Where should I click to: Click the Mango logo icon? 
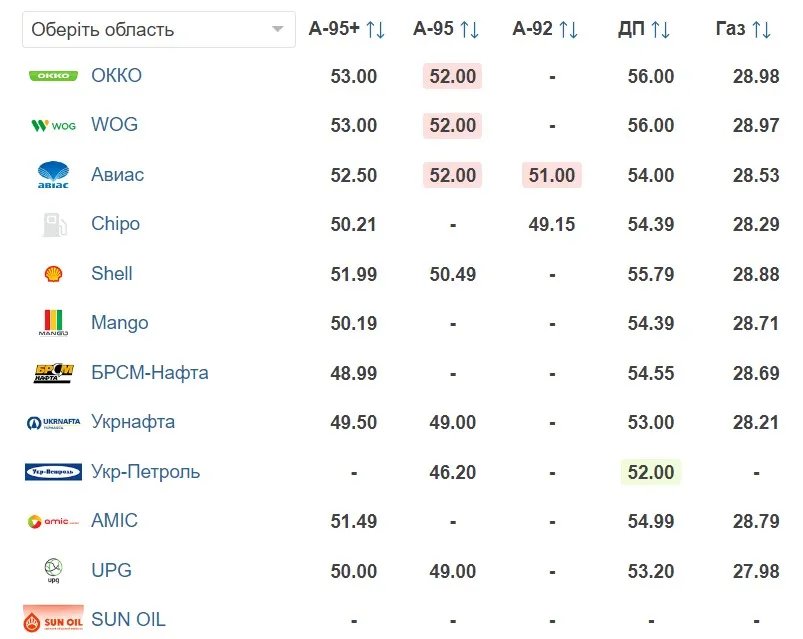point(54,323)
